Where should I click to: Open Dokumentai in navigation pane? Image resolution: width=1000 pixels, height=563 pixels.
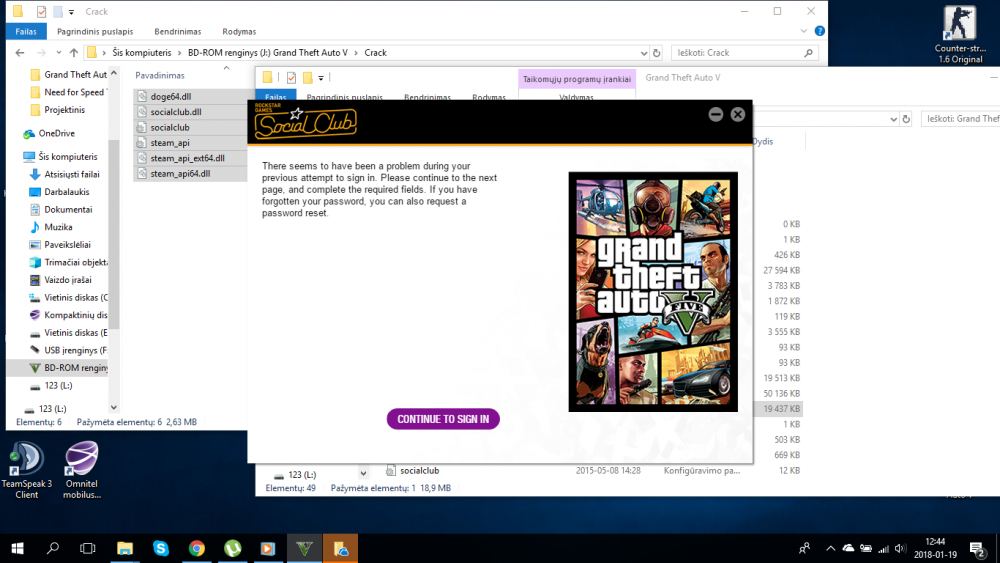coord(68,210)
